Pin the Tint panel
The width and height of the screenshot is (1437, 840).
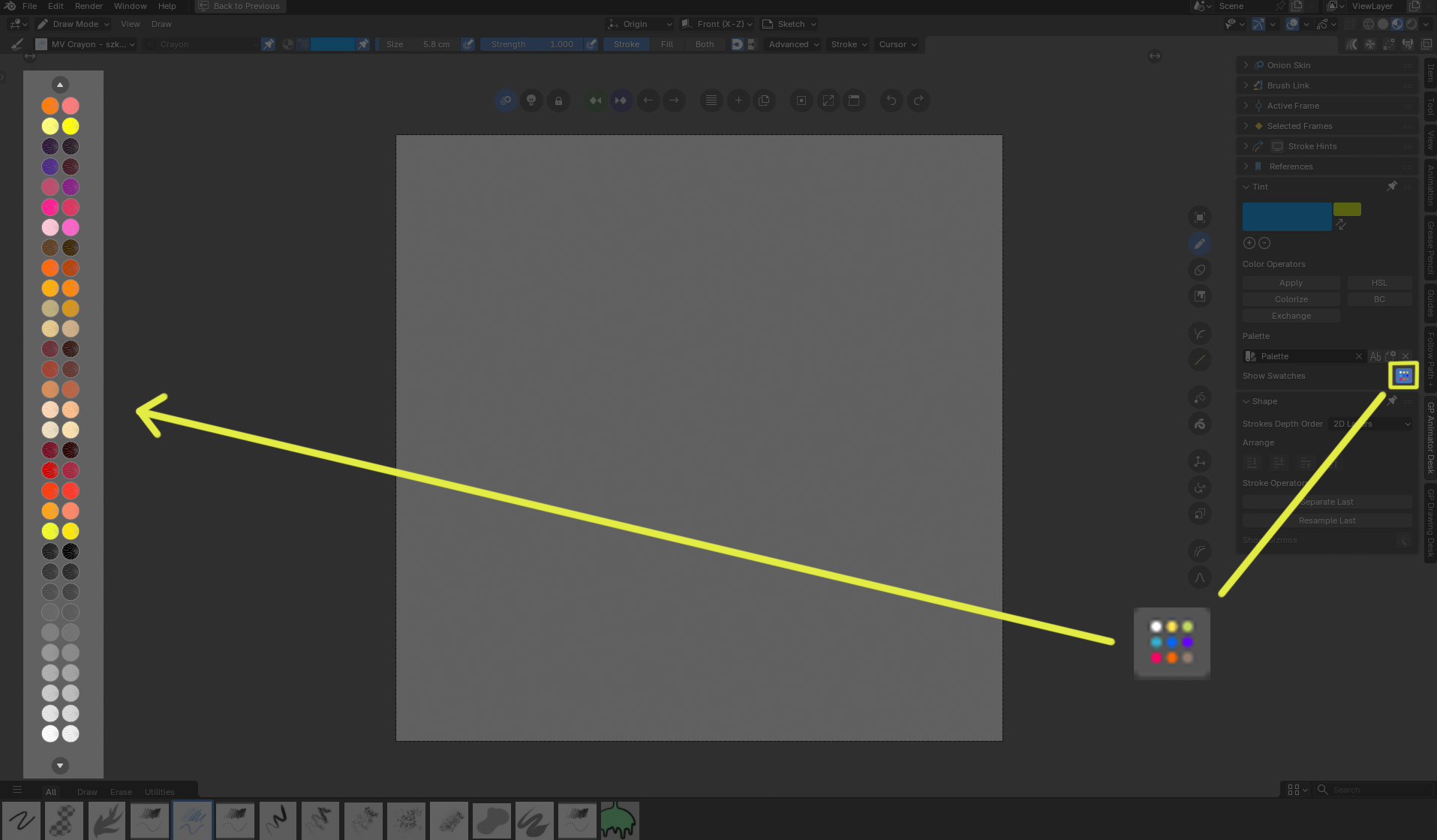tap(1392, 186)
